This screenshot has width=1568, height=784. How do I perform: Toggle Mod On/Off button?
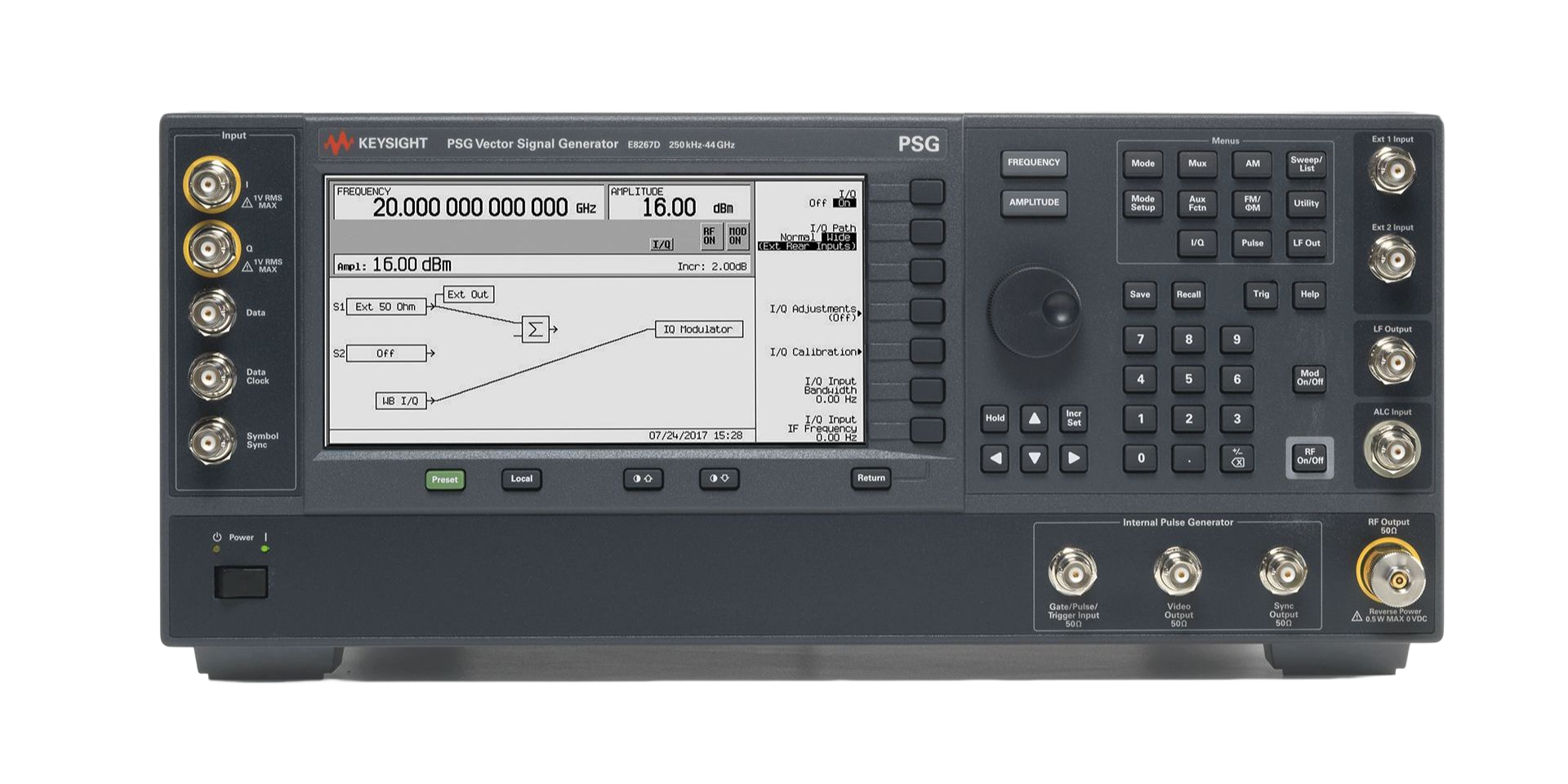point(1309,377)
